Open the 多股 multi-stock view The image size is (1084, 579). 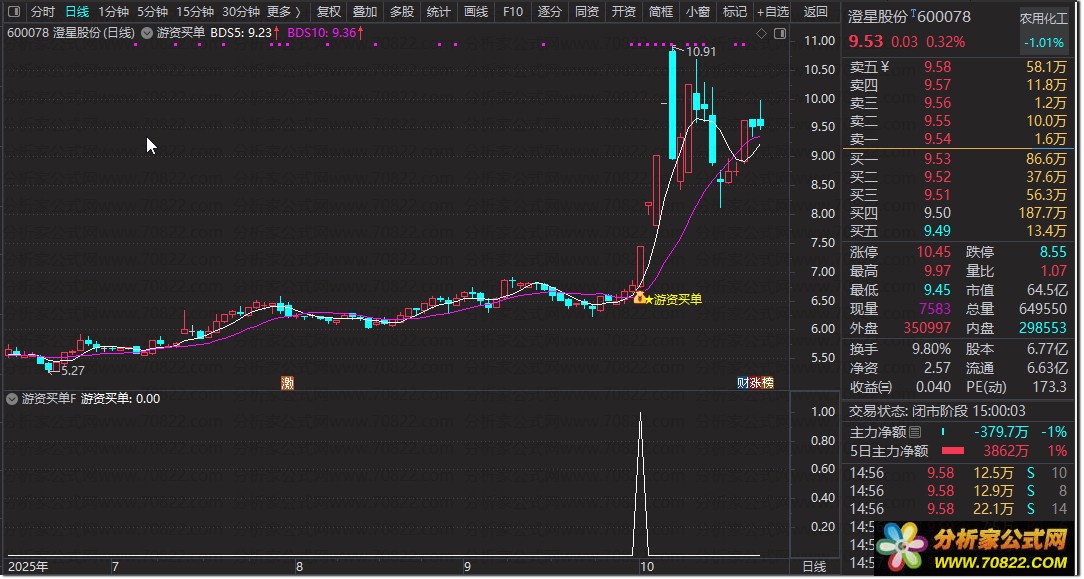pyautogui.click(x=402, y=12)
